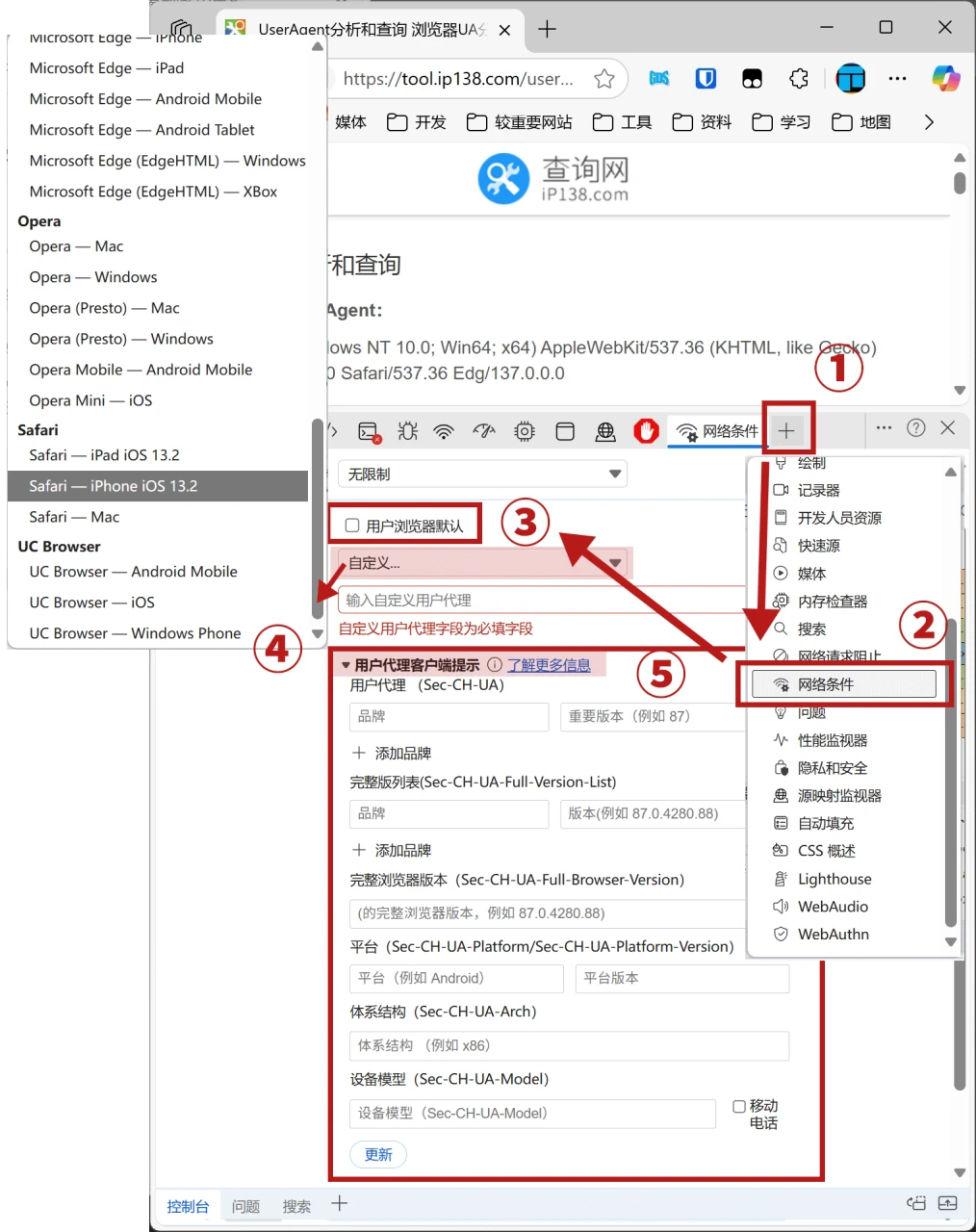The image size is (976, 1232).
Task: Open the Copilot icon in browser toolbar
Action: click(x=945, y=79)
